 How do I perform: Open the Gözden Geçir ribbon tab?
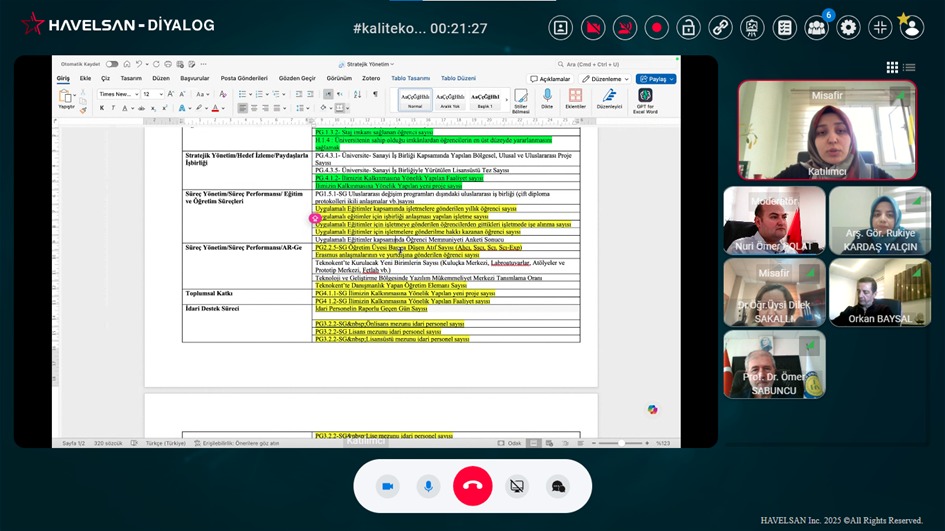[297, 78]
